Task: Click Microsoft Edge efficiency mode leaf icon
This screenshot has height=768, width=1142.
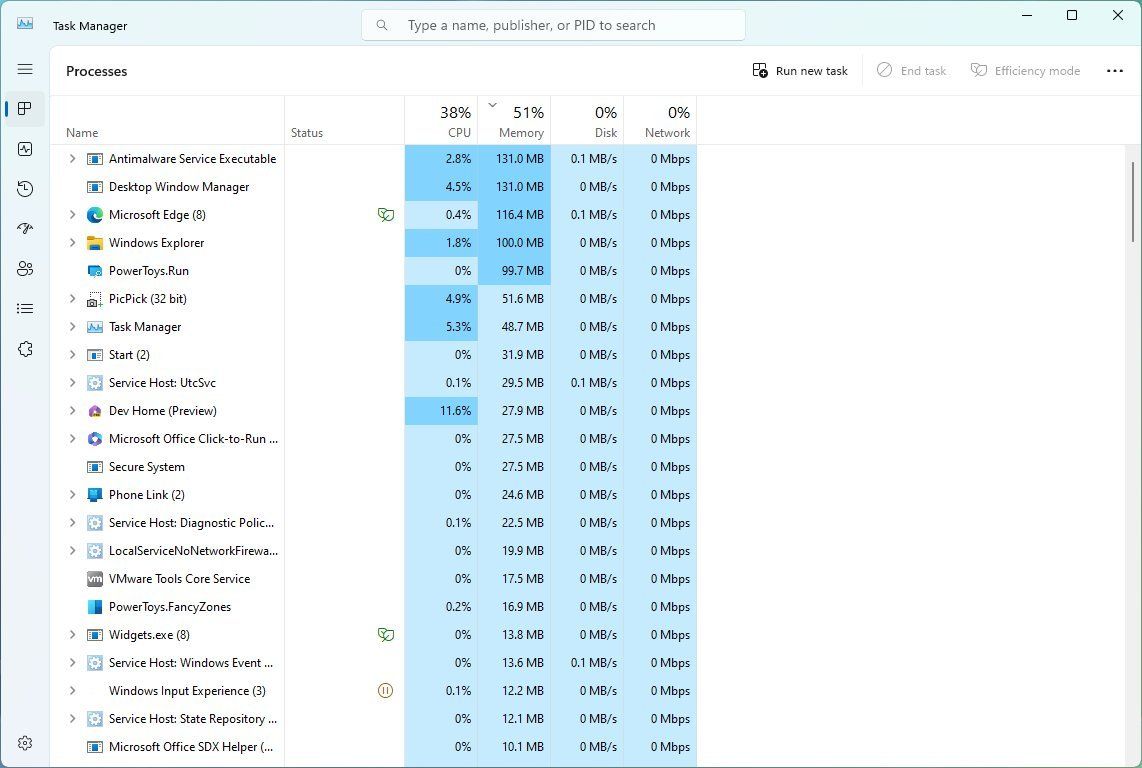Action: click(386, 214)
